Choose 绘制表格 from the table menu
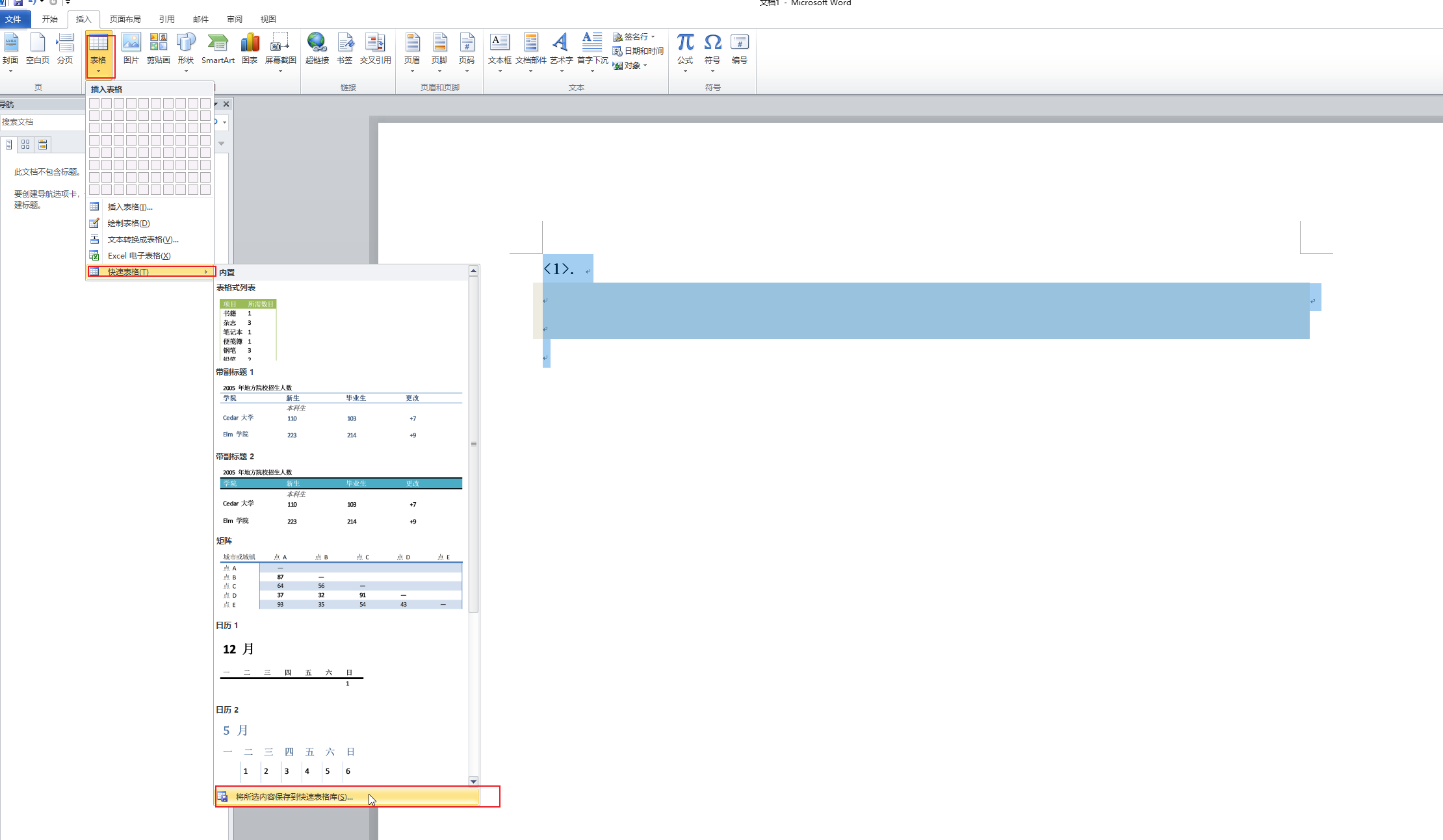 [x=129, y=223]
